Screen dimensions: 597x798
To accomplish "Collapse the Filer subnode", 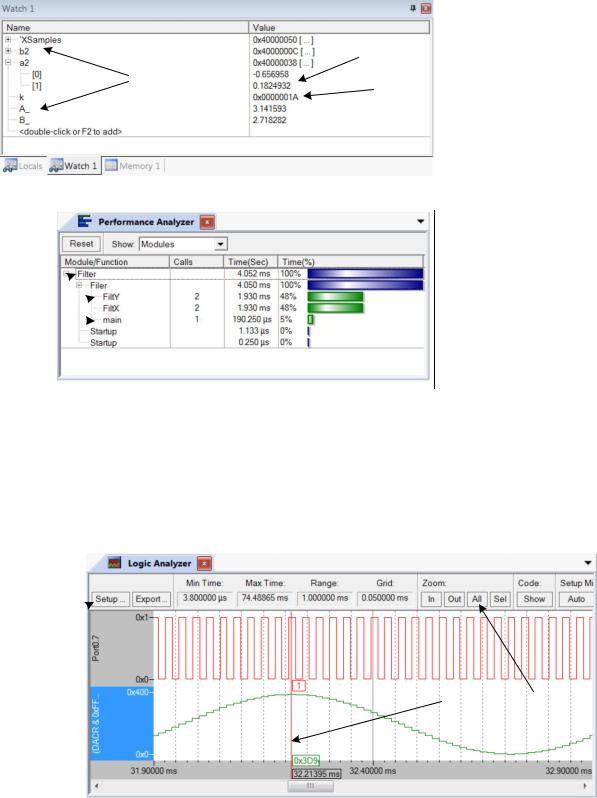I will click(x=79, y=286).
